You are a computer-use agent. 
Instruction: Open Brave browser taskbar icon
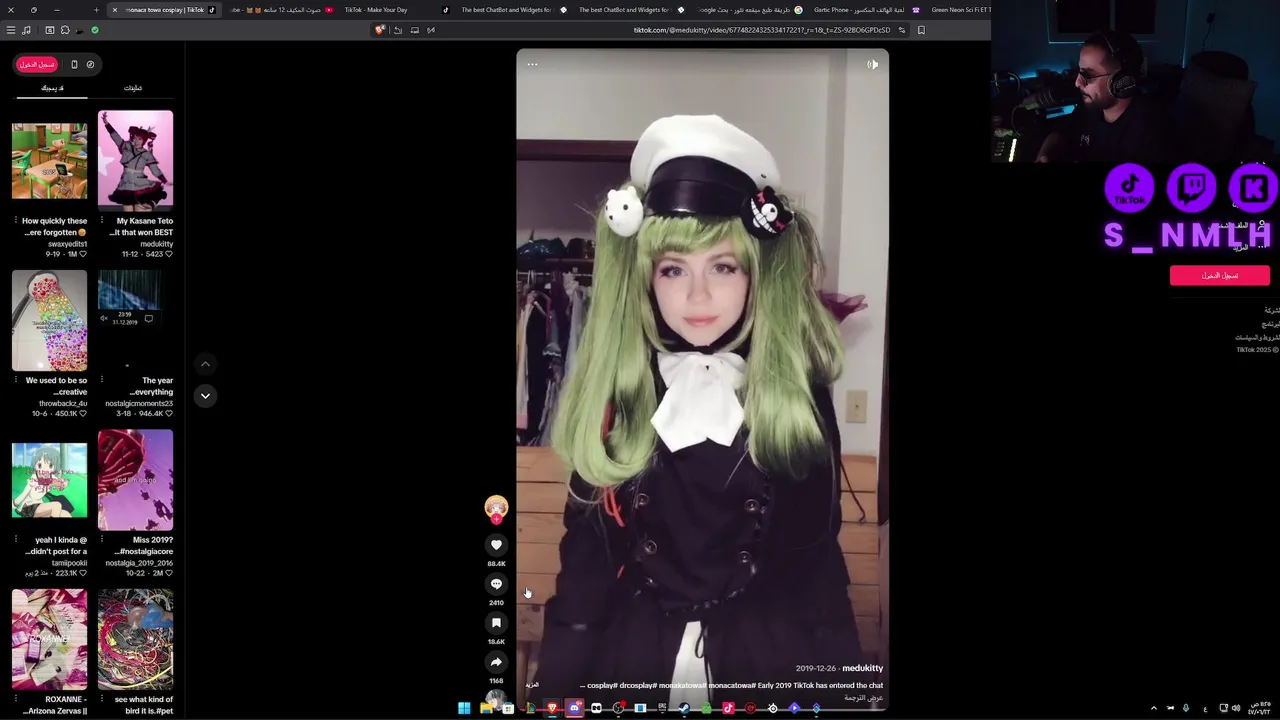(x=552, y=708)
